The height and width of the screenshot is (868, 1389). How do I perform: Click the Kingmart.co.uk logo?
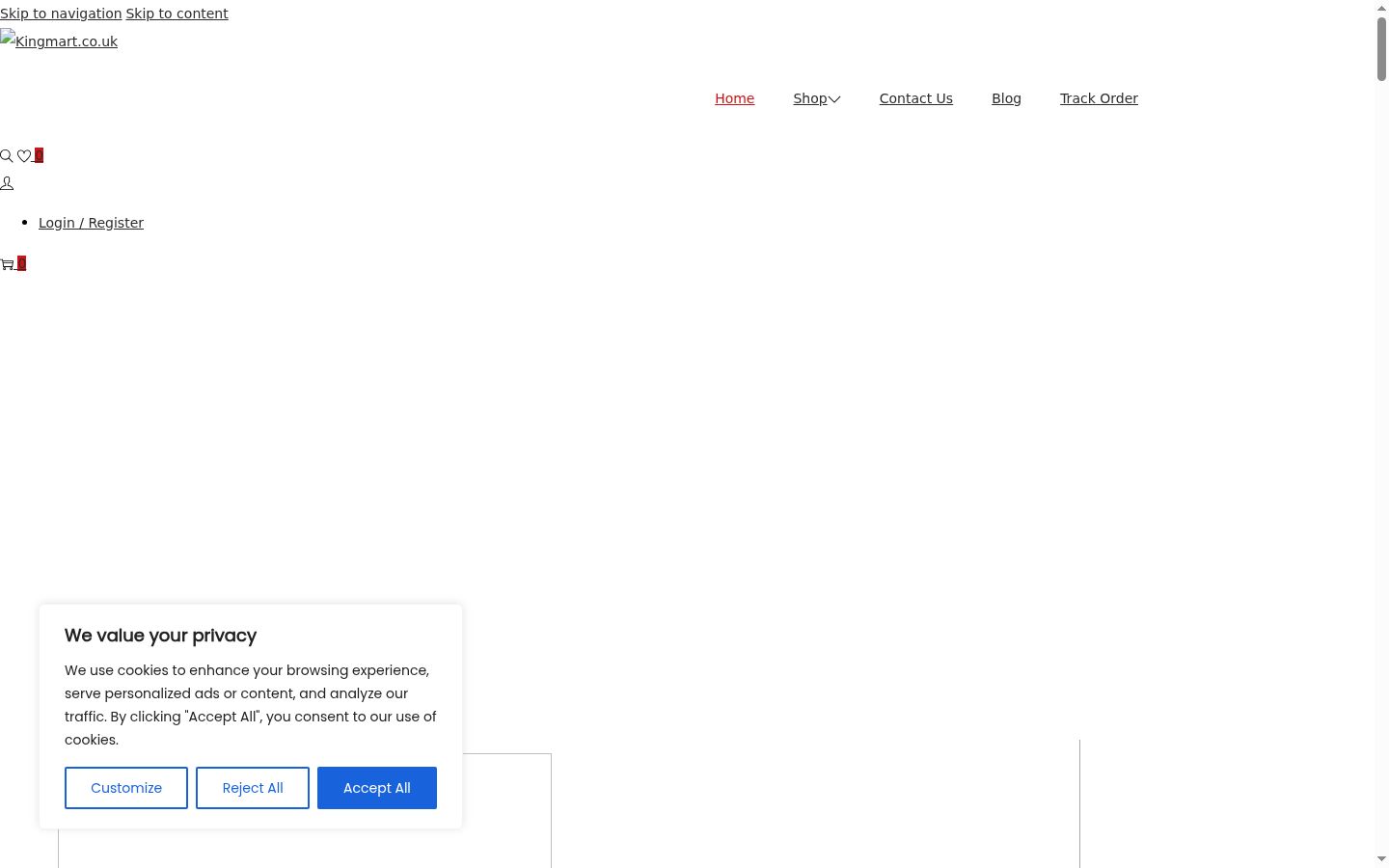[x=59, y=41]
